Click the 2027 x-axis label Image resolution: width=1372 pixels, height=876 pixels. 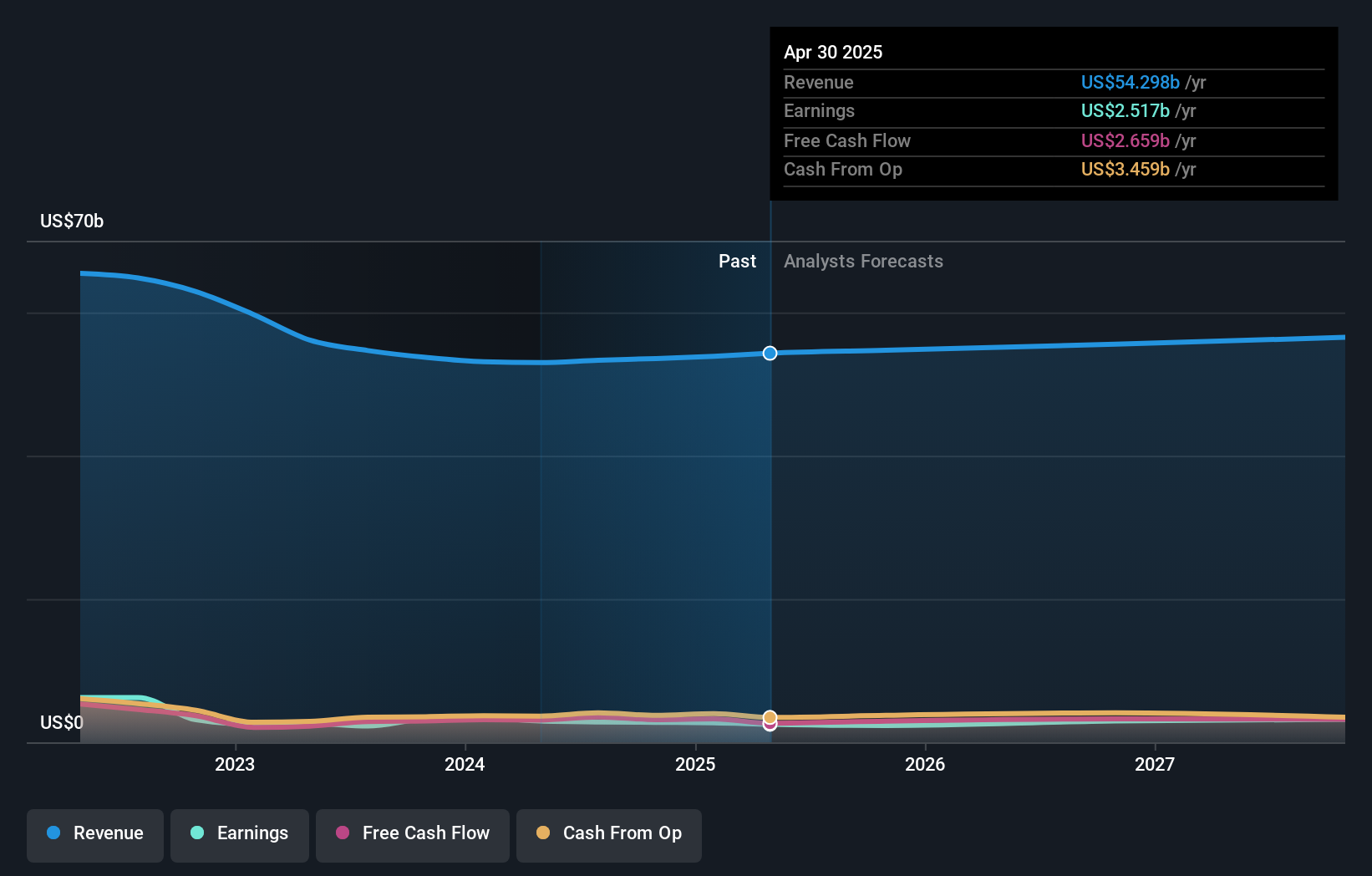[x=1155, y=764]
